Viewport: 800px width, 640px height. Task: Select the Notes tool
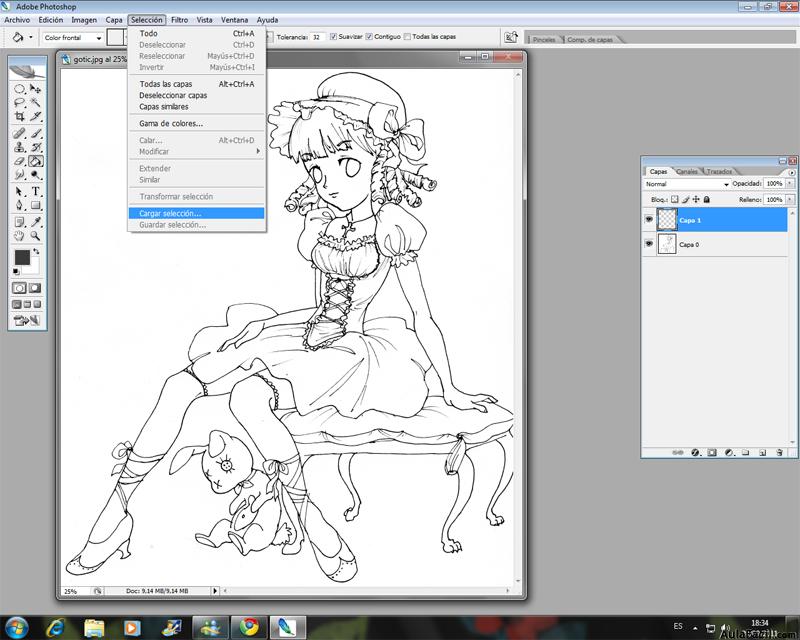[x=19, y=222]
